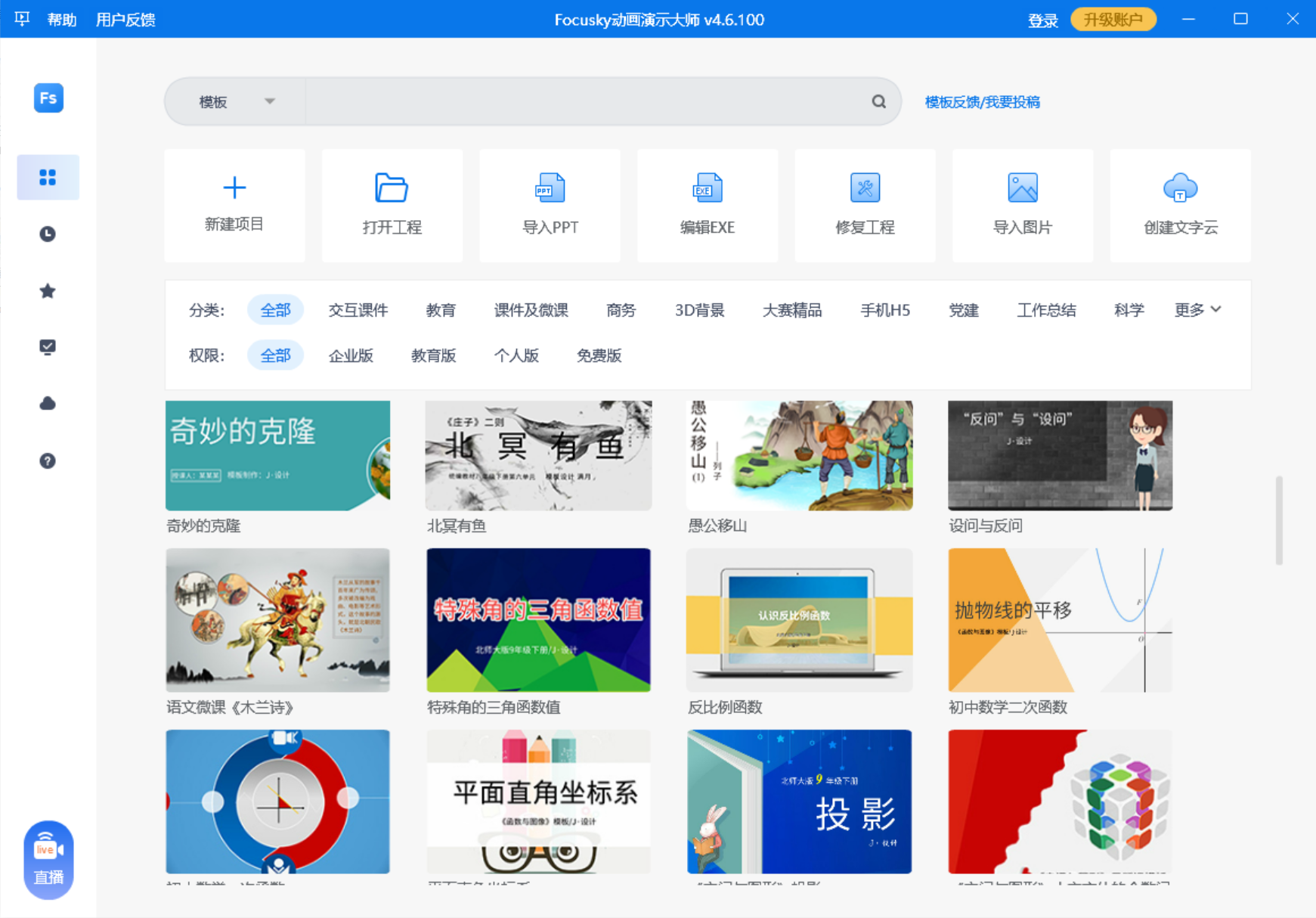
Task: Open 设问与反问 template thumbnail
Action: coord(1060,455)
